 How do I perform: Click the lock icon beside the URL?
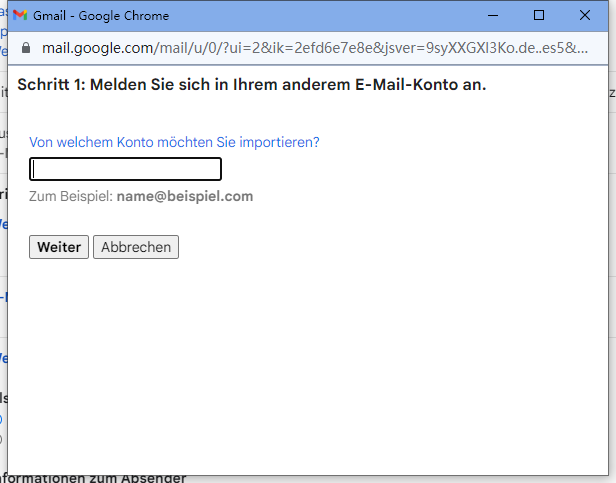[x=26, y=48]
